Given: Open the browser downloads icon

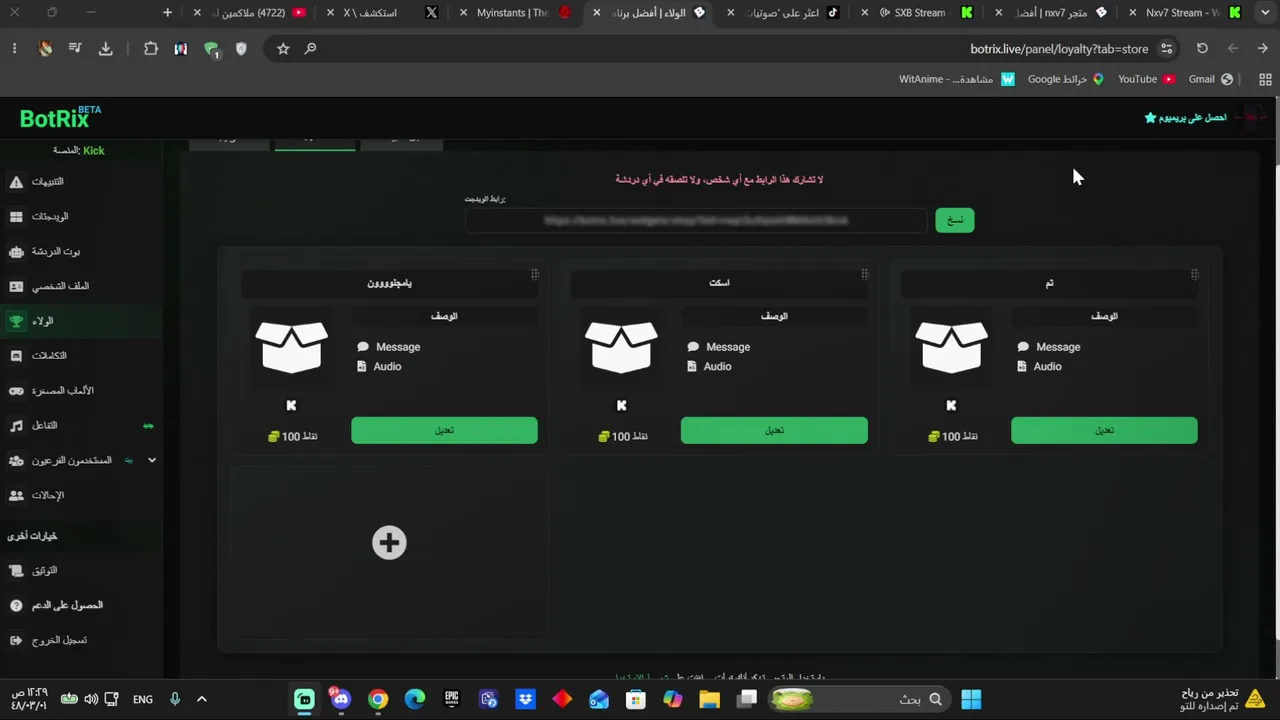Looking at the screenshot, I should [x=105, y=48].
